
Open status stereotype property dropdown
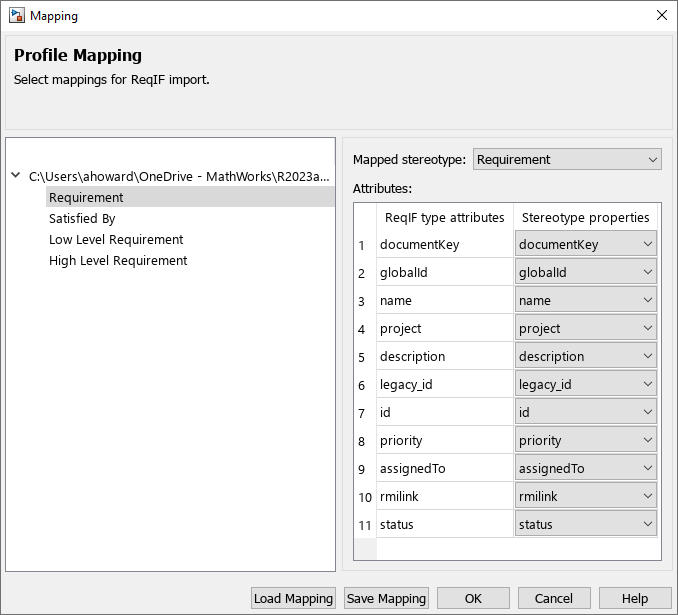click(x=585, y=525)
